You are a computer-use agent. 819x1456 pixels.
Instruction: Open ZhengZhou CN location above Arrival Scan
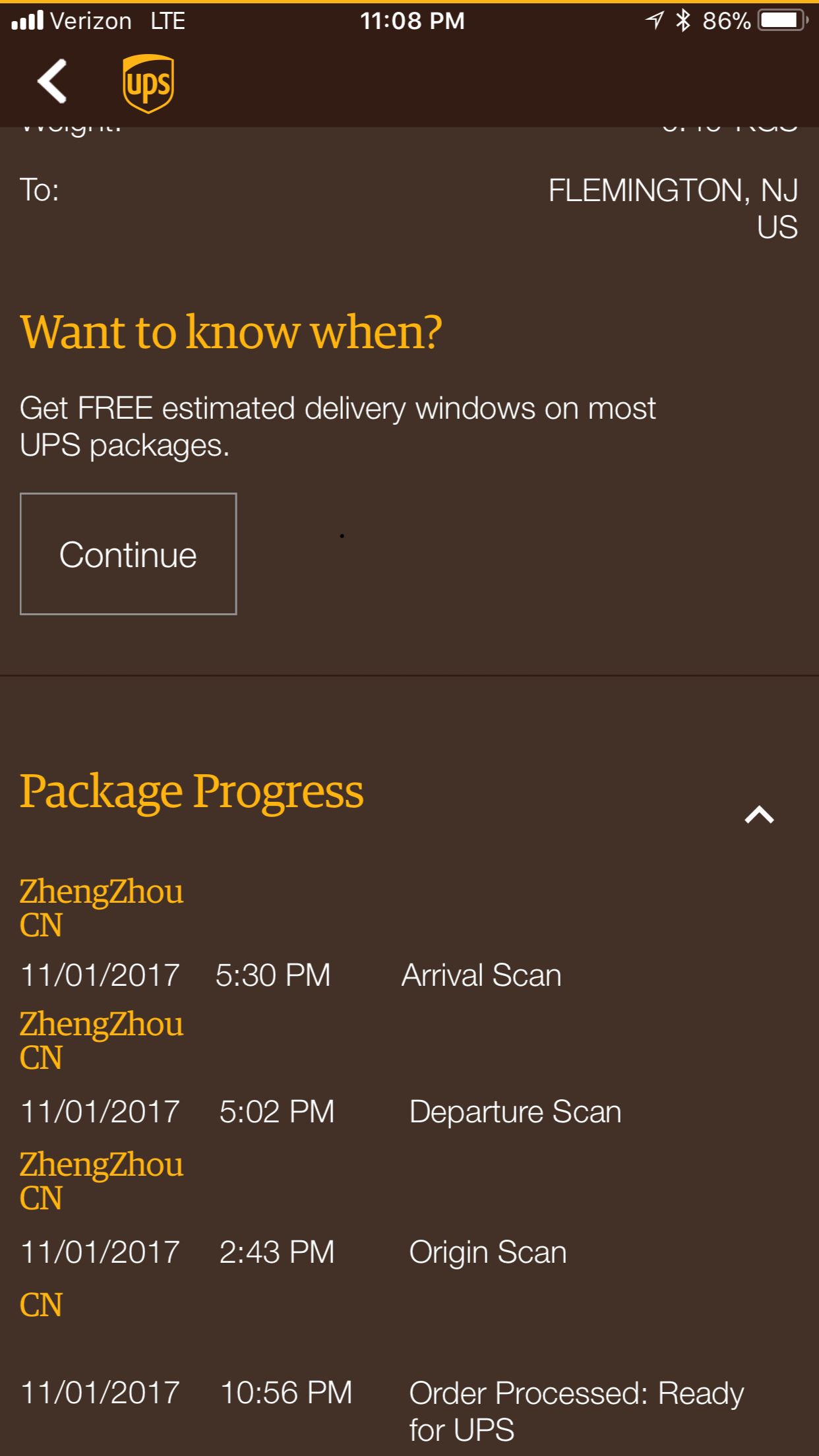point(102,907)
